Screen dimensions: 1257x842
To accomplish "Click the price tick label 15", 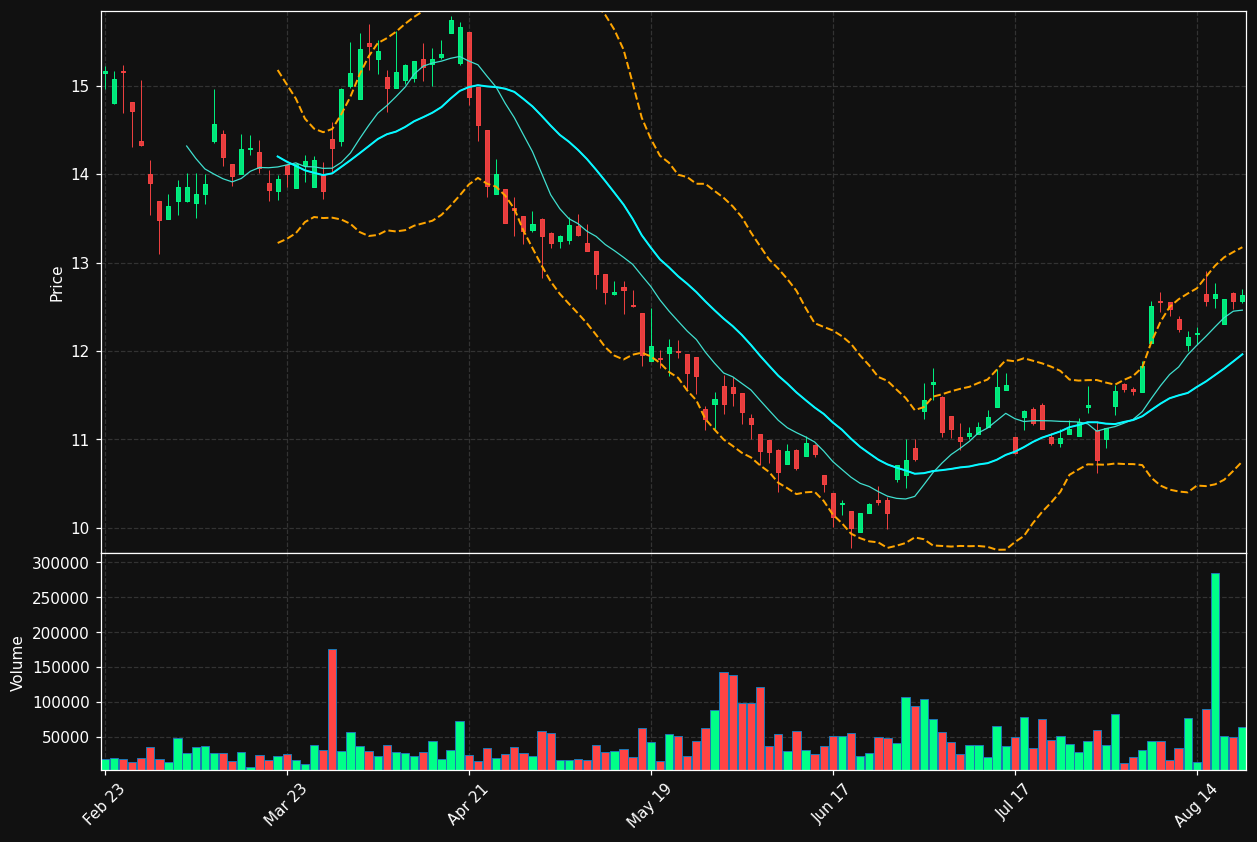I will (x=79, y=86).
